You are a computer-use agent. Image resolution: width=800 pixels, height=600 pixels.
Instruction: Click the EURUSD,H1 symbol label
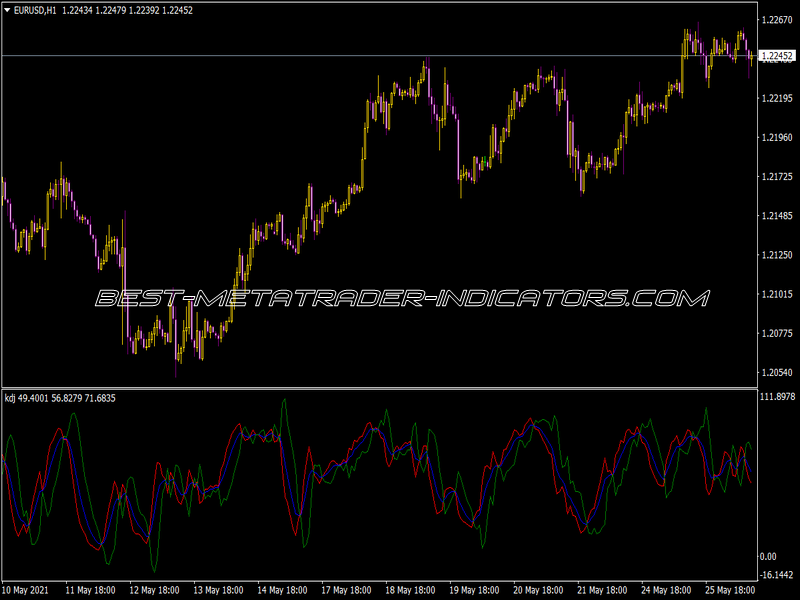[35, 10]
